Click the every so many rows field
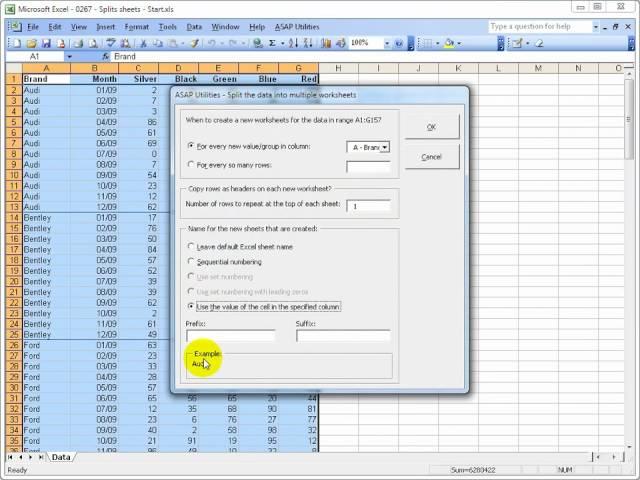This screenshot has height=480, width=640. [x=368, y=167]
